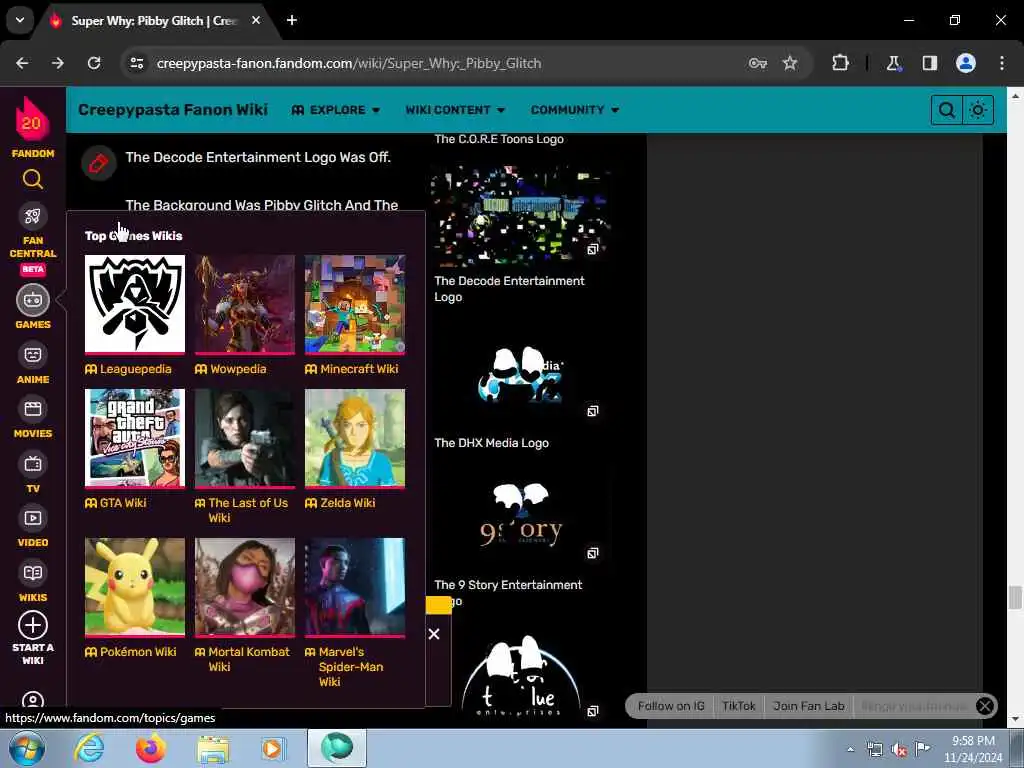Expand the Explore dropdown

(336, 110)
